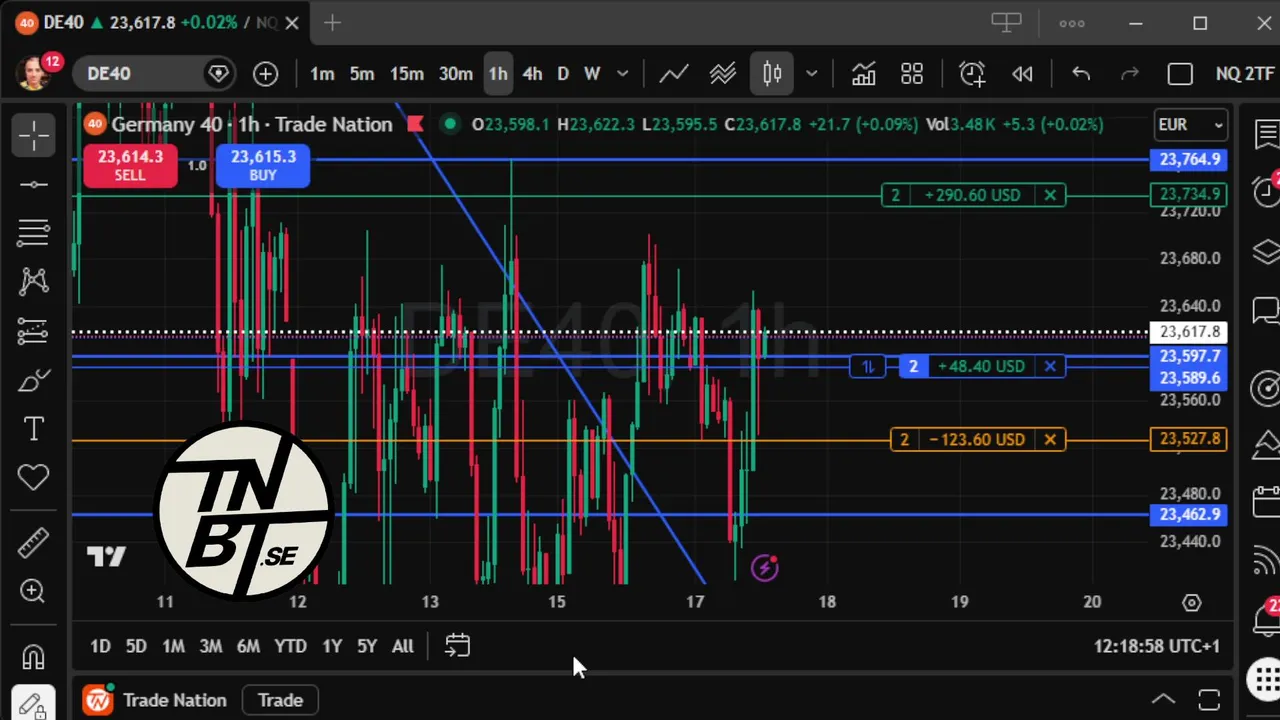This screenshot has width=1280, height=720.
Task: Click the lightning event marker on chart
Action: tap(765, 569)
